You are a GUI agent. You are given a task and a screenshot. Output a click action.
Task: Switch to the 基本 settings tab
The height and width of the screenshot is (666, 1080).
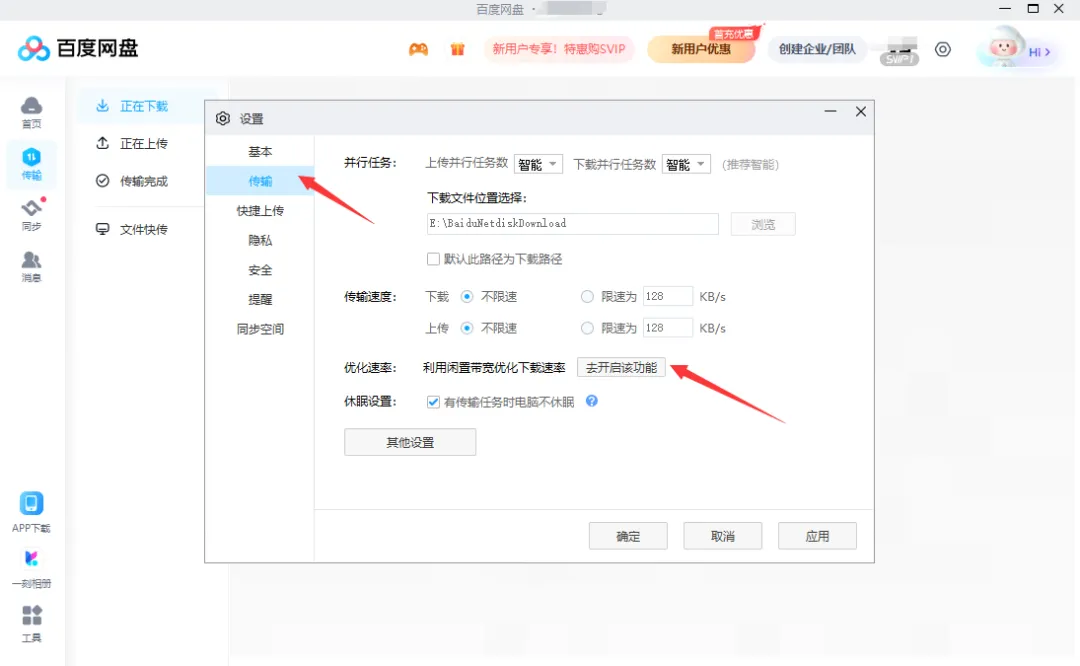(x=260, y=152)
